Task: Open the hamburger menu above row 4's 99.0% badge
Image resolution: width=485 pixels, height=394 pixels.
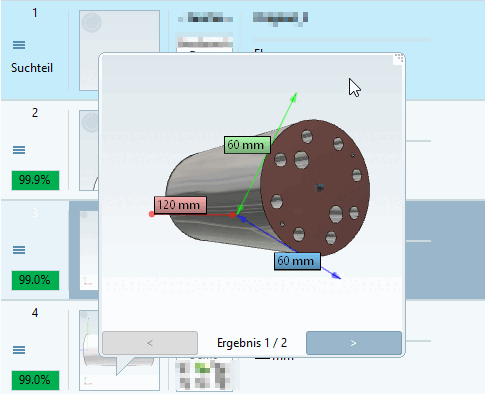Action: 19,350
